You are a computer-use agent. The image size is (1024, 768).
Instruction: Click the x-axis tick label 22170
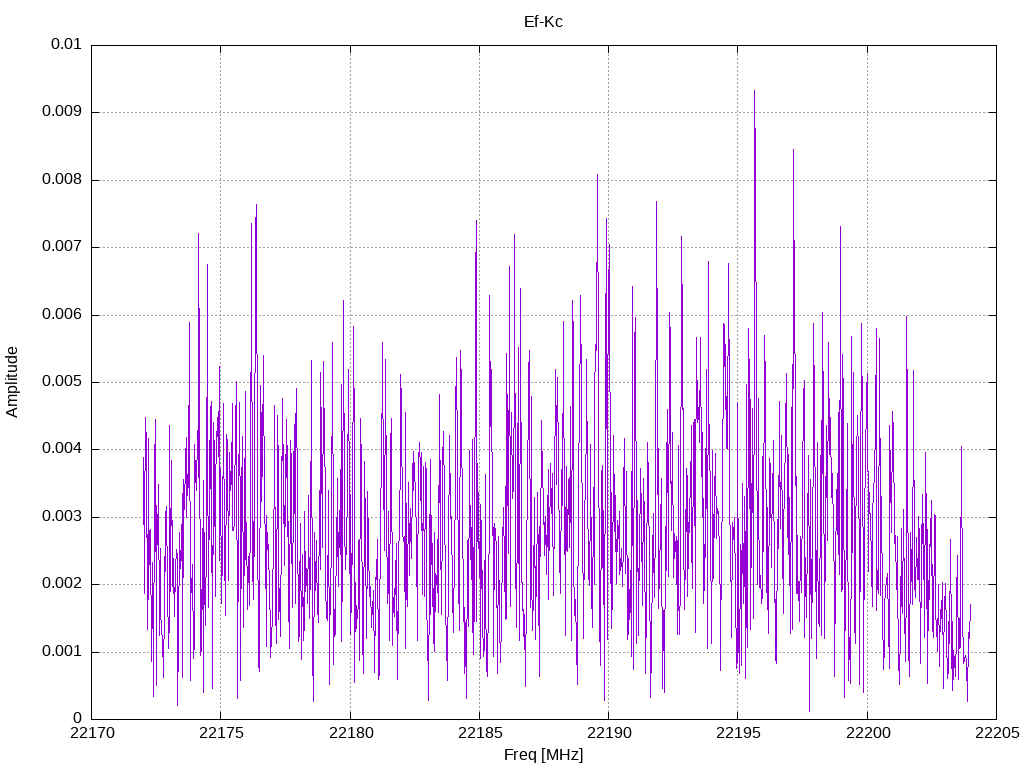pyautogui.click(x=92, y=733)
